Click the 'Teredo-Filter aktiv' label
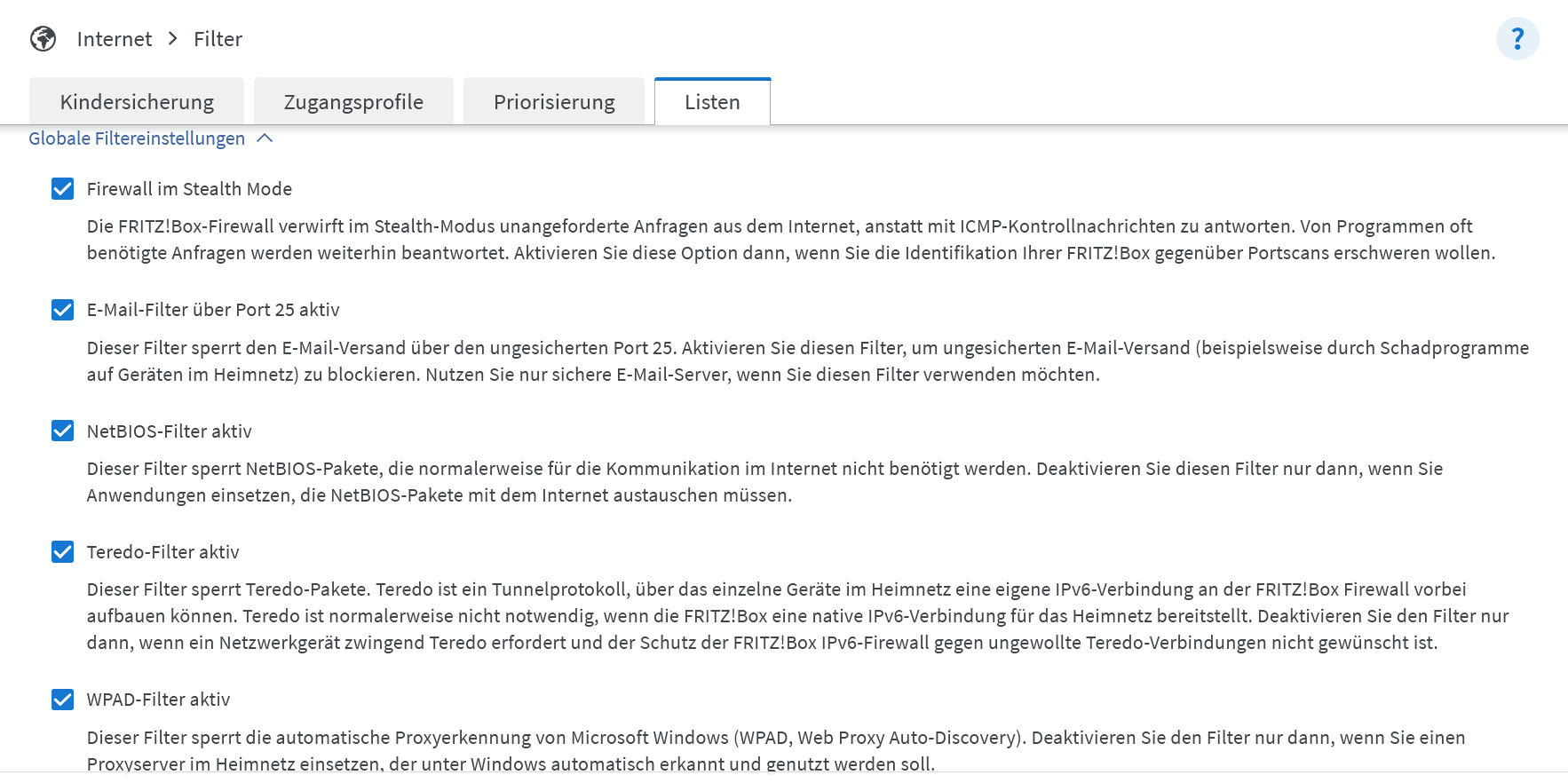This screenshot has width=1568, height=783. click(x=162, y=552)
